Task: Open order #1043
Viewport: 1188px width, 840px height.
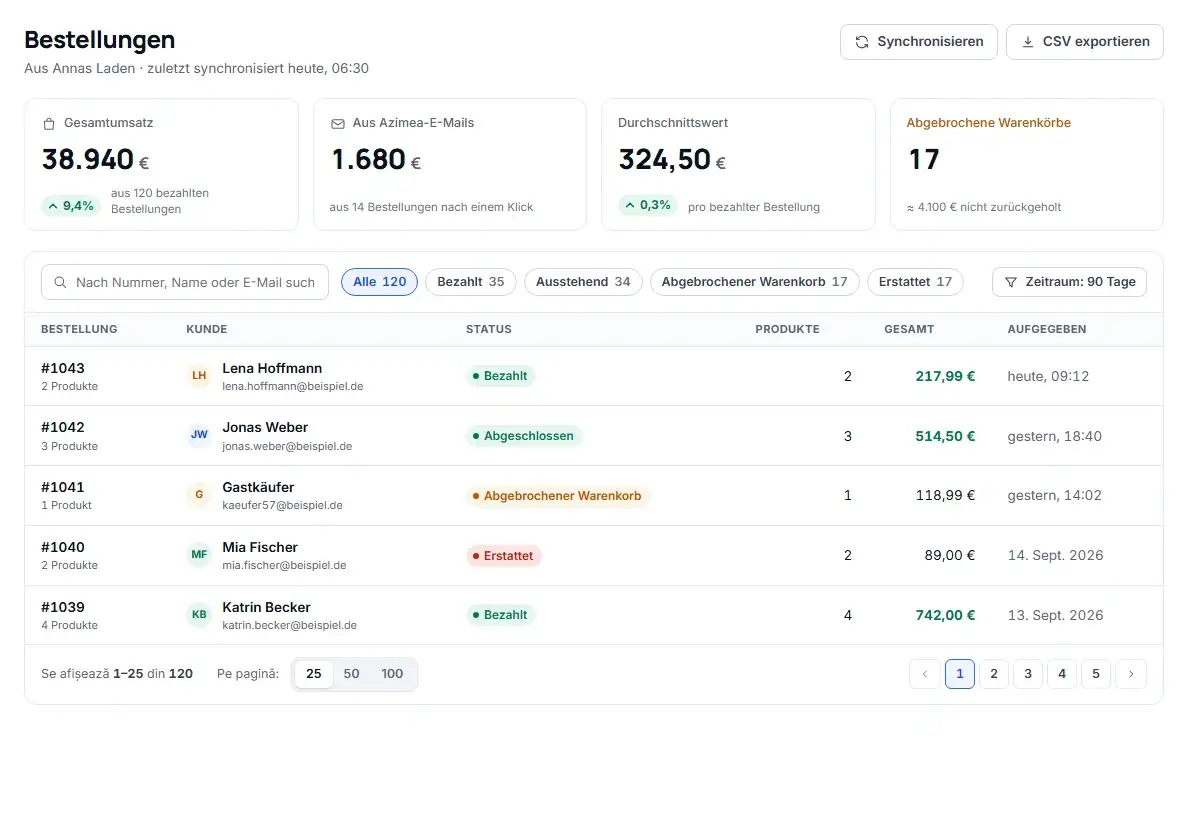Action: (63, 368)
